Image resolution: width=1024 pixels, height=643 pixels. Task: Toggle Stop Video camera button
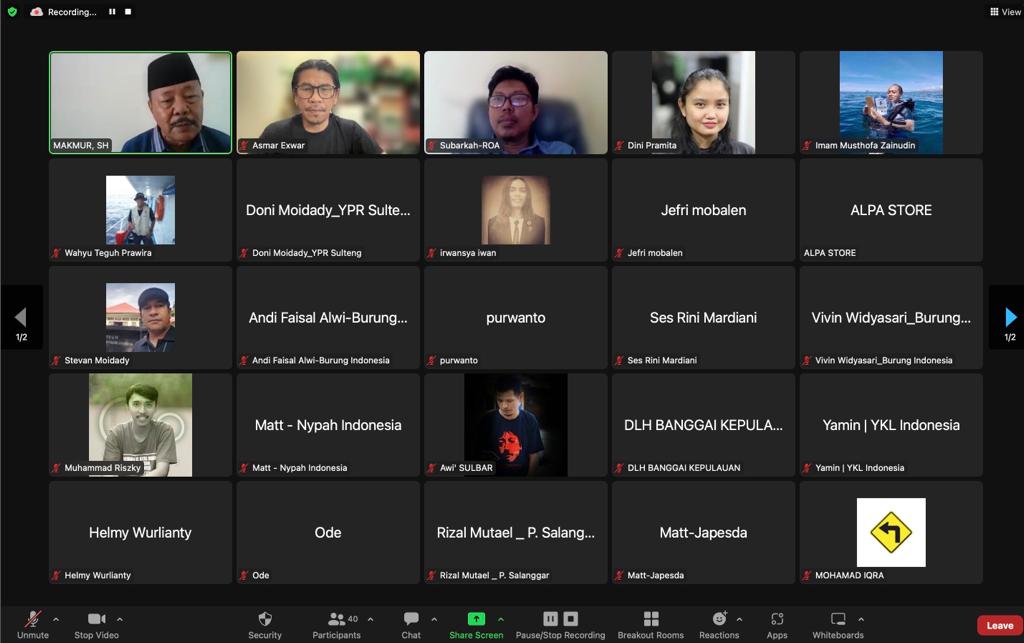coord(97,618)
